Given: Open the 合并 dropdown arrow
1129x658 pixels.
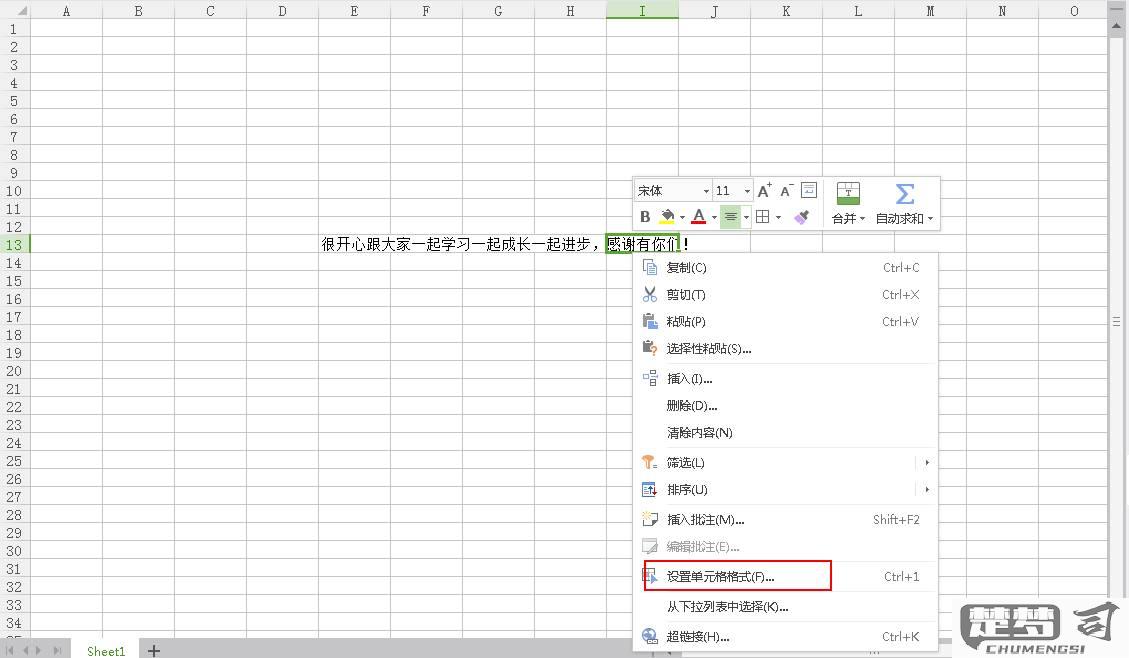Looking at the screenshot, I should pyautogui.click(x=862, y=219).
